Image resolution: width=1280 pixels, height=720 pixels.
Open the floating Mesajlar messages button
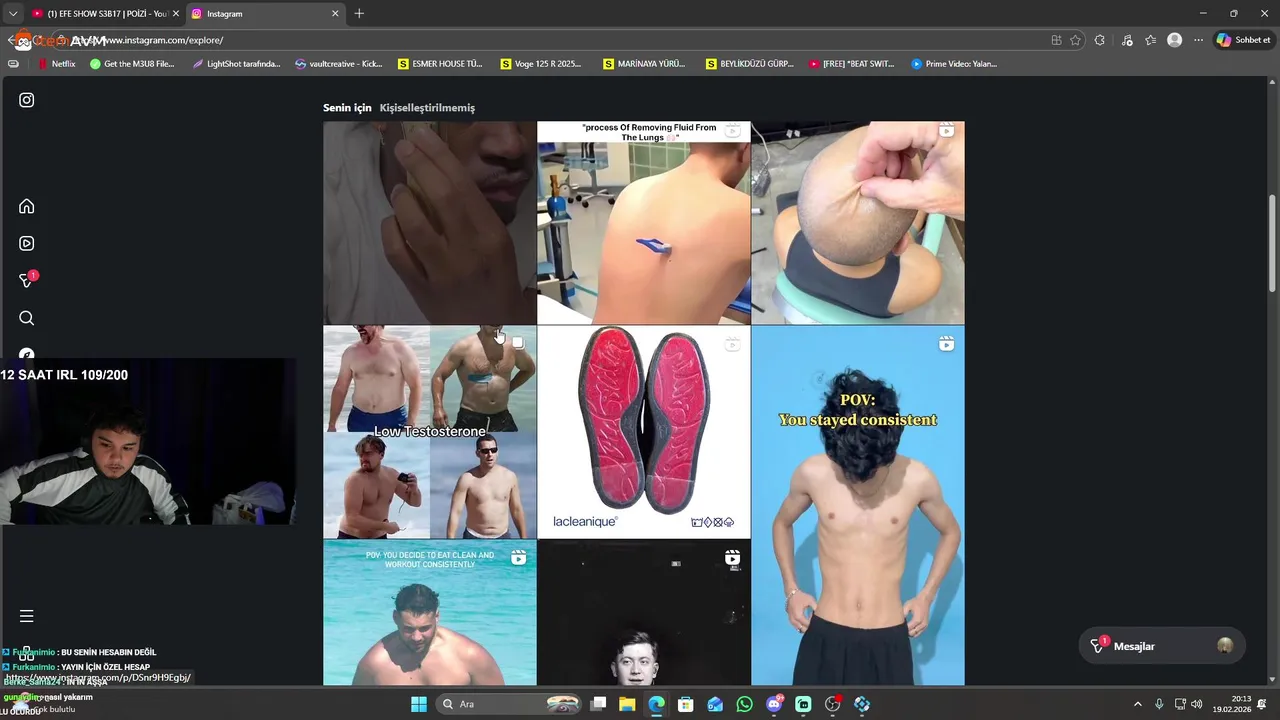(1162, 646)
